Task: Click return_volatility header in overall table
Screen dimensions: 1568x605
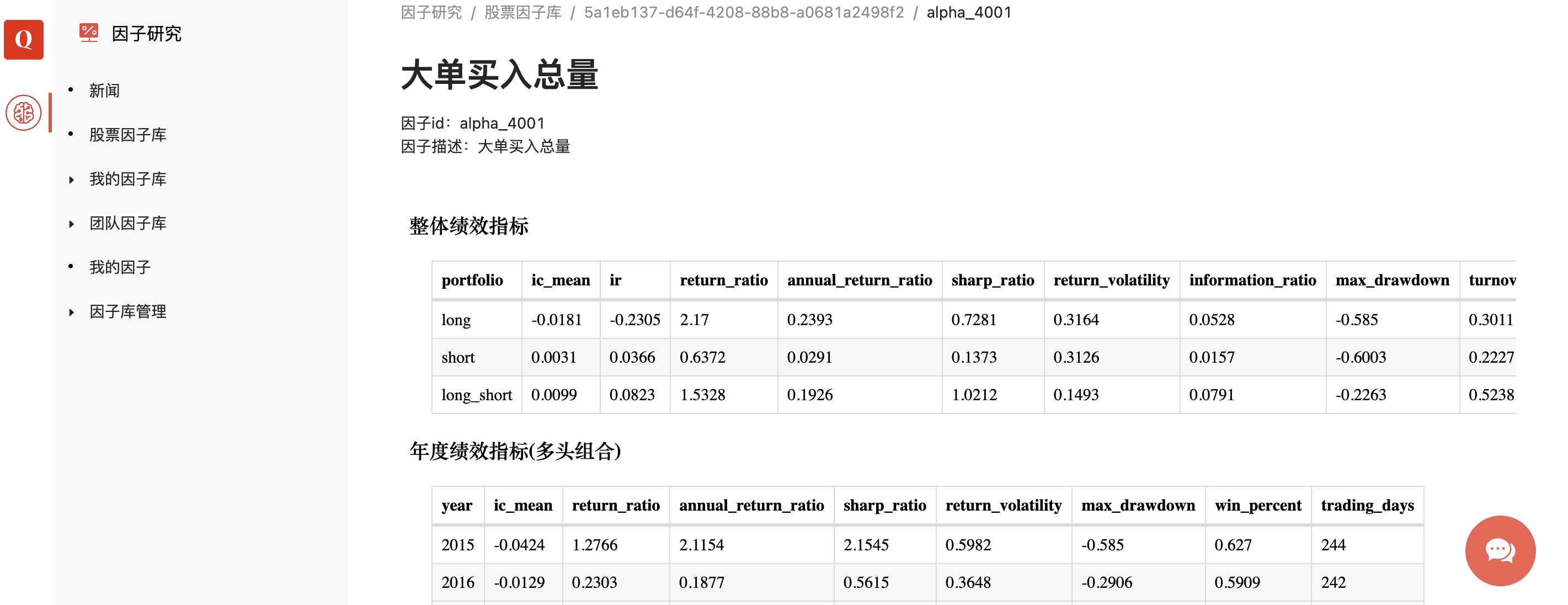Action: point(1112,280)
